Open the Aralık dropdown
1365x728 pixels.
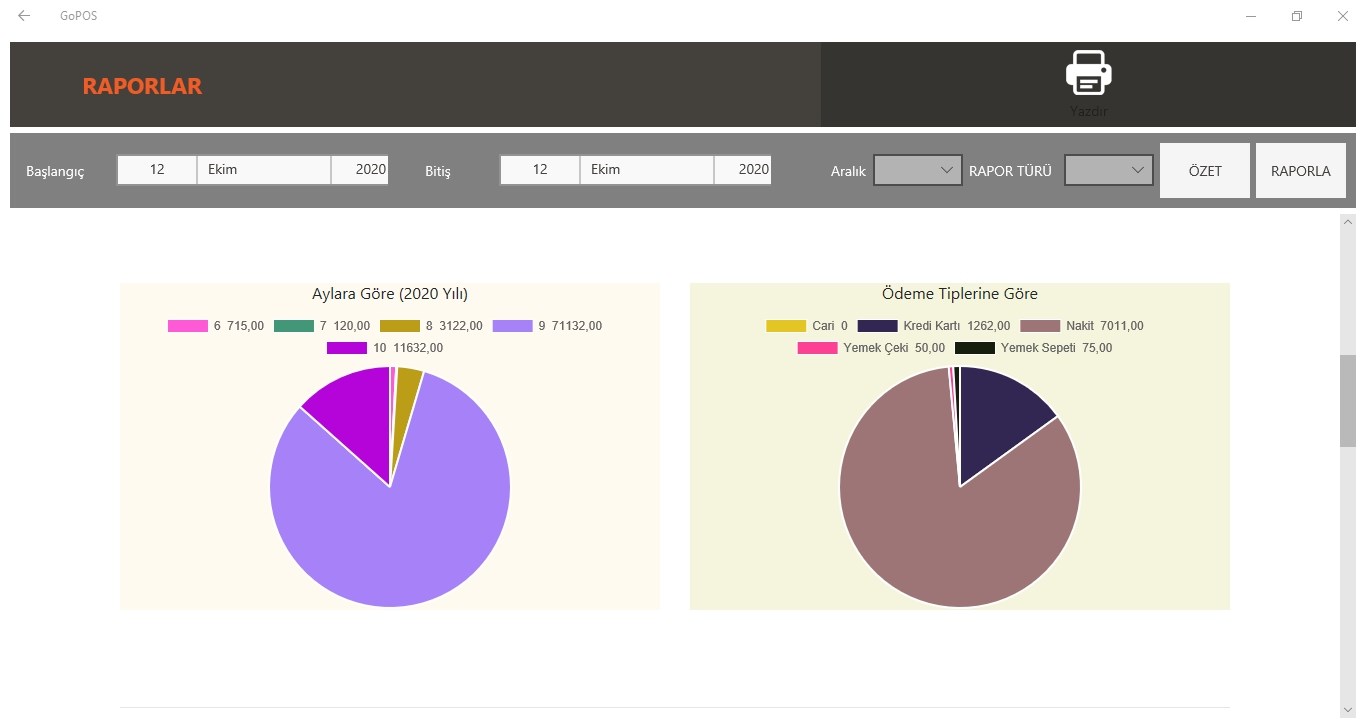(918, 170)
